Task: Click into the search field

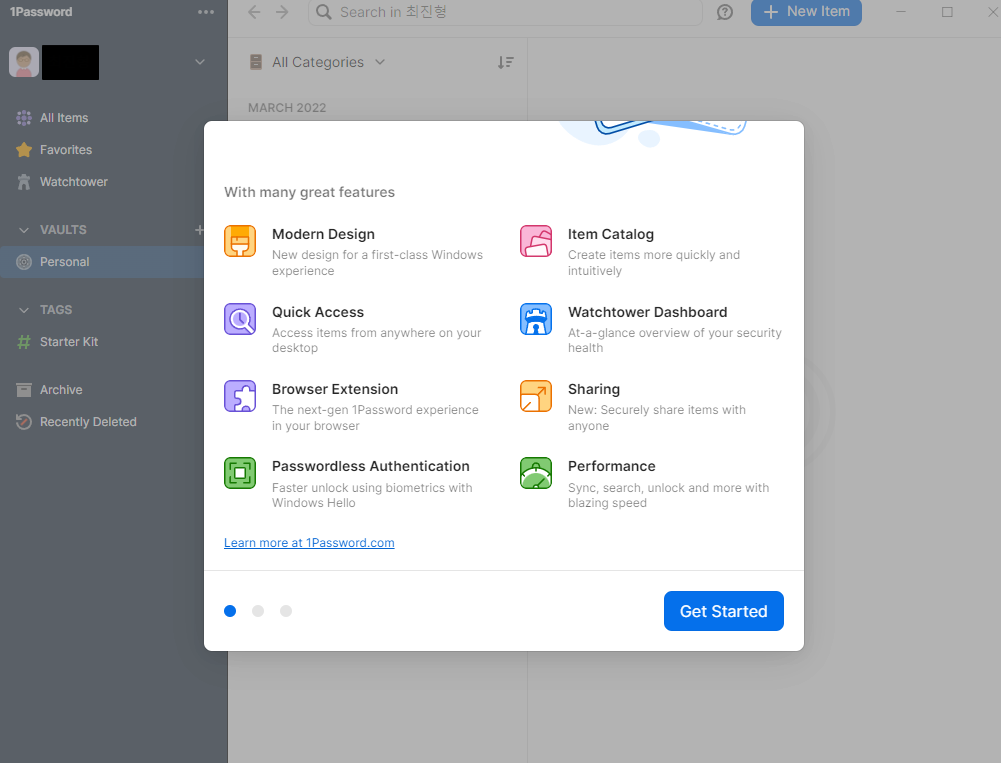Action: (x=505, y=12)
